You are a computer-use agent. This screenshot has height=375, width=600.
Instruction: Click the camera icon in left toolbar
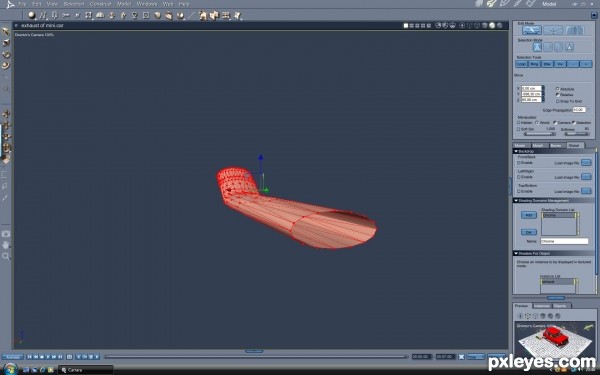[6, 233]
